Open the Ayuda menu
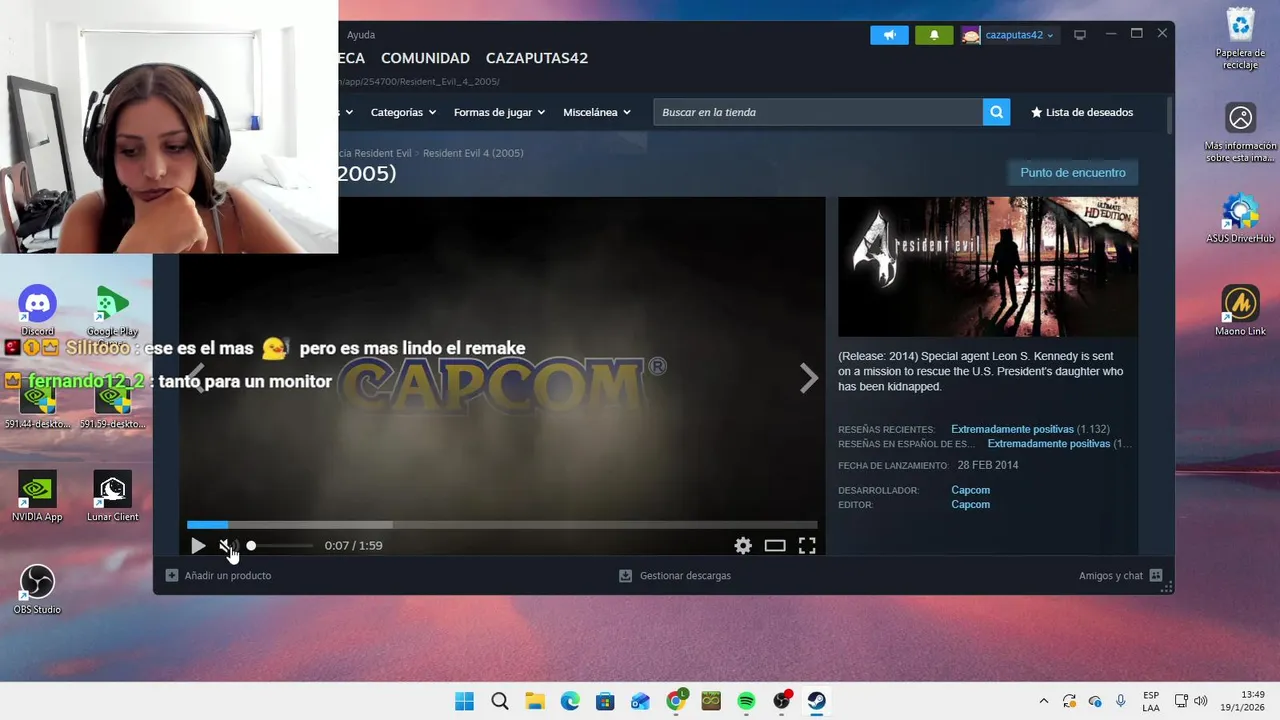 [x=361, y=35]
